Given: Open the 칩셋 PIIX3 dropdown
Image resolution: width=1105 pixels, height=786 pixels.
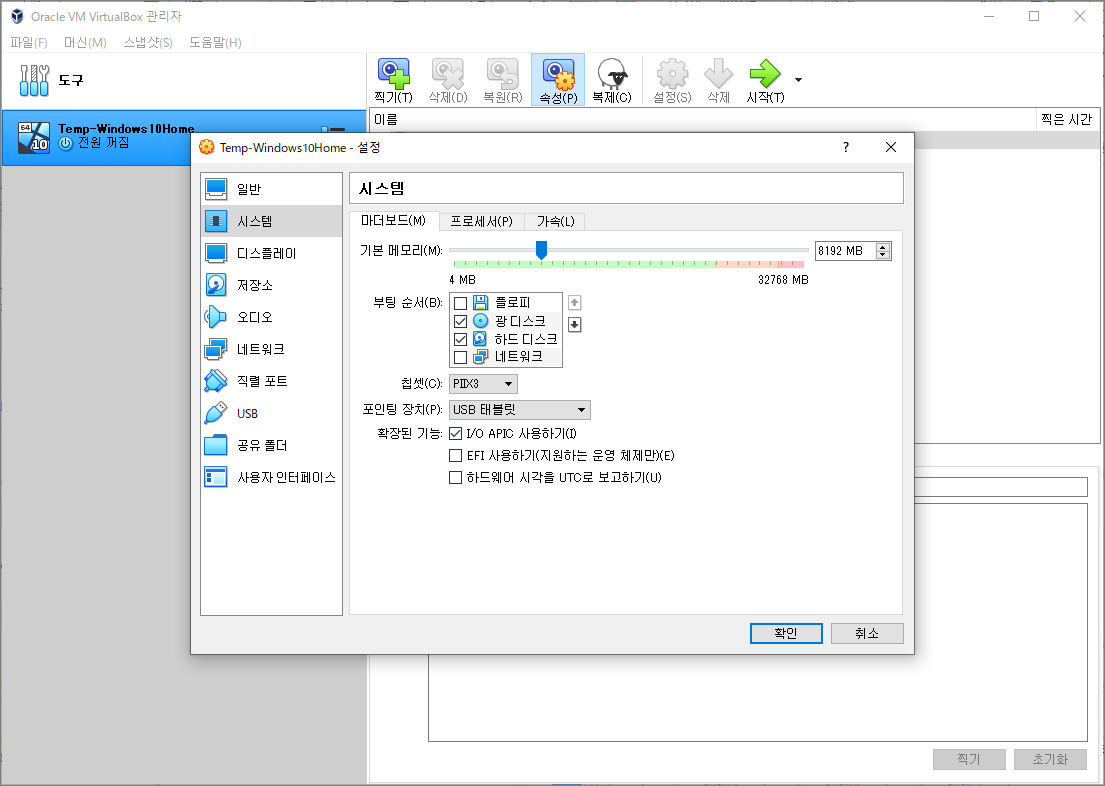Looking at the screenshot, I should coord(483,383).
